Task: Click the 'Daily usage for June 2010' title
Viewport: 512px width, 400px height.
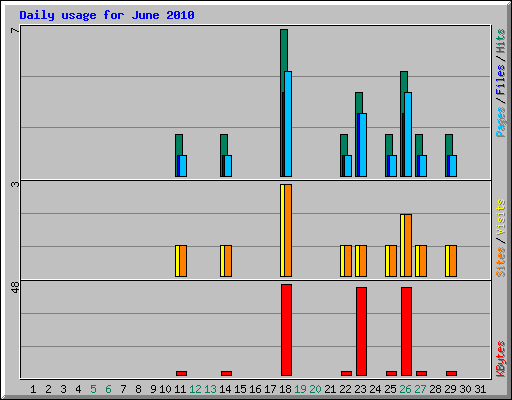Action: coord(107,15)
